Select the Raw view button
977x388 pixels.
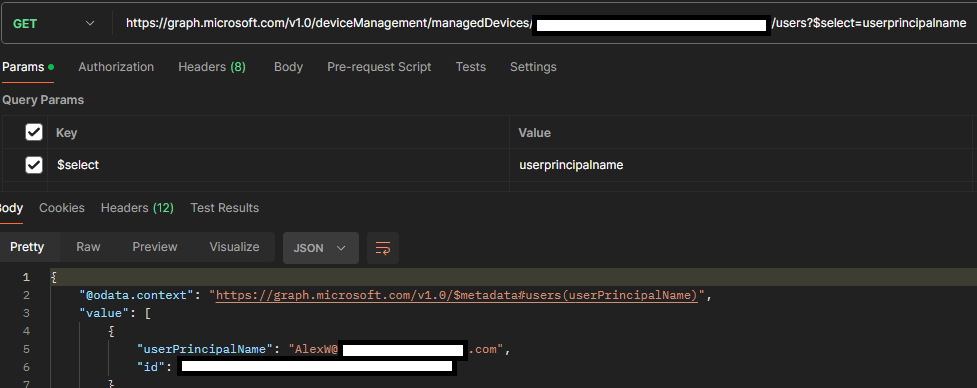(88, 247)
